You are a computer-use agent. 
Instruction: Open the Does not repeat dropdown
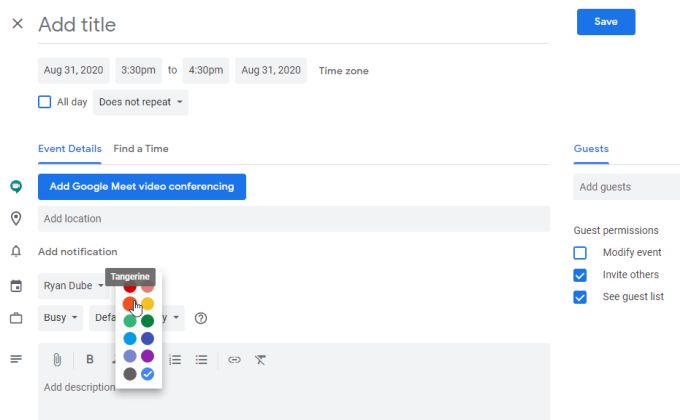coord(141,102)
